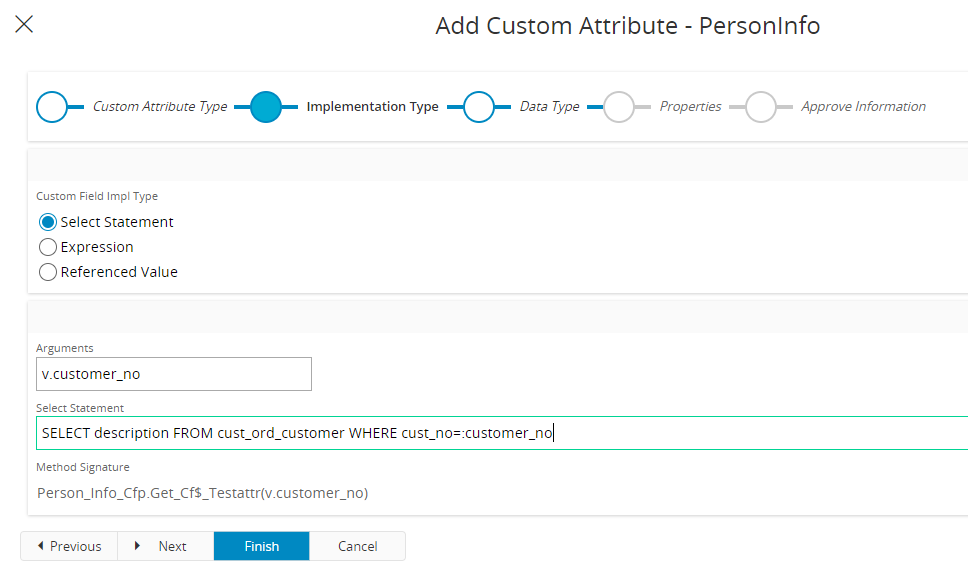Click the Data Type step circle

[x=481, y=107]
